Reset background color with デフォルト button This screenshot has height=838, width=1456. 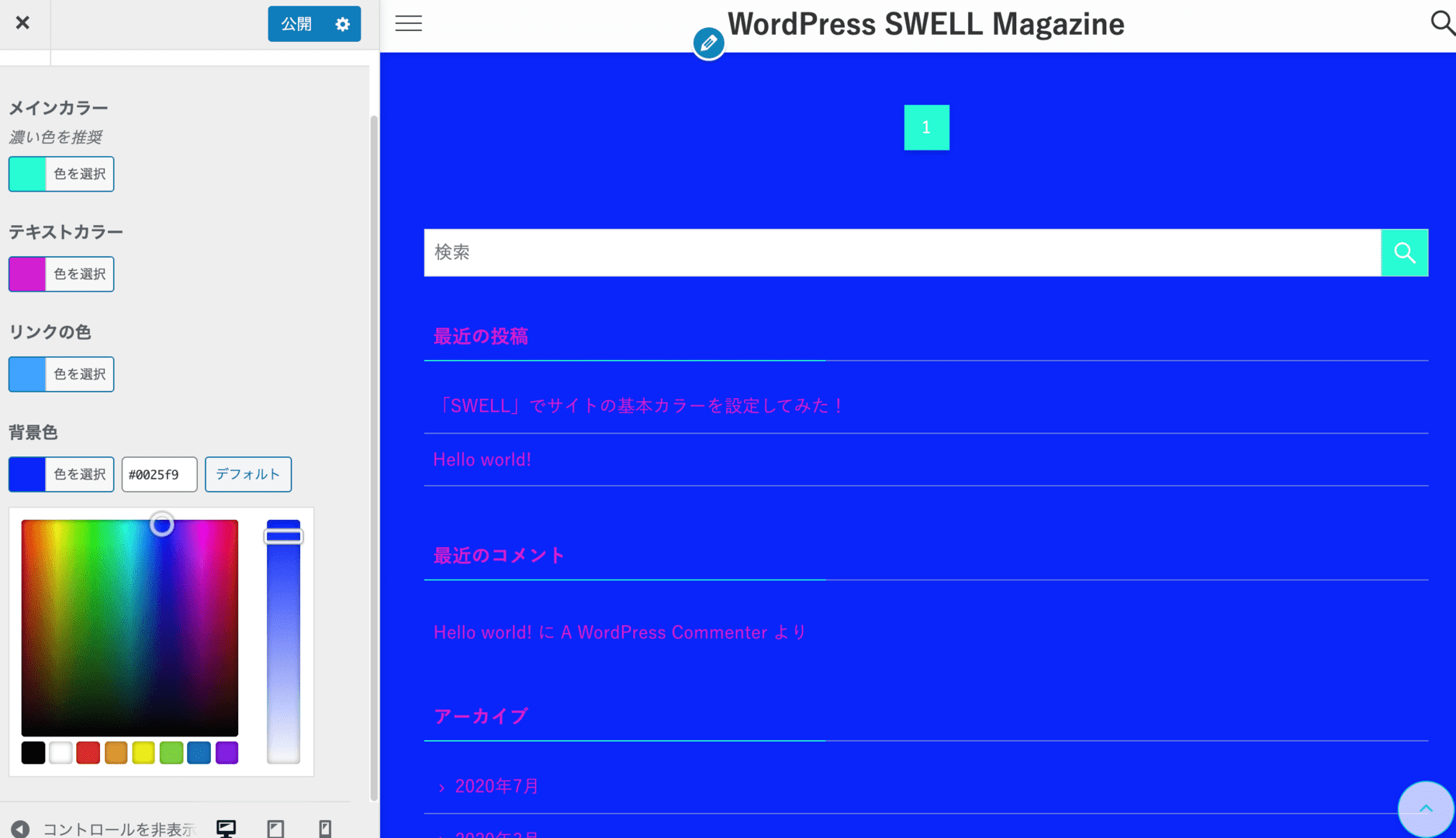click(x=248, y=474)
